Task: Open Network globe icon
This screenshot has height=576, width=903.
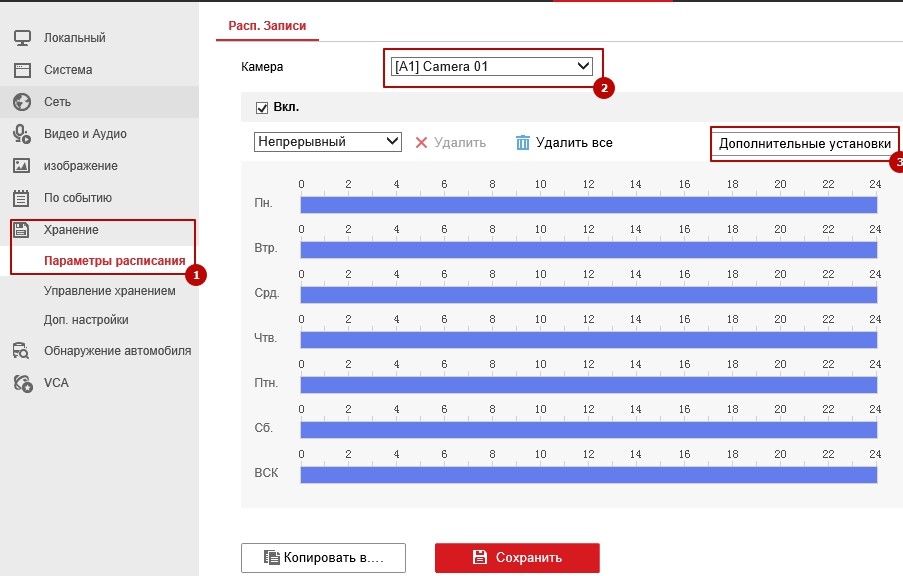Action: pyautogui.click(x=22, y=102)
